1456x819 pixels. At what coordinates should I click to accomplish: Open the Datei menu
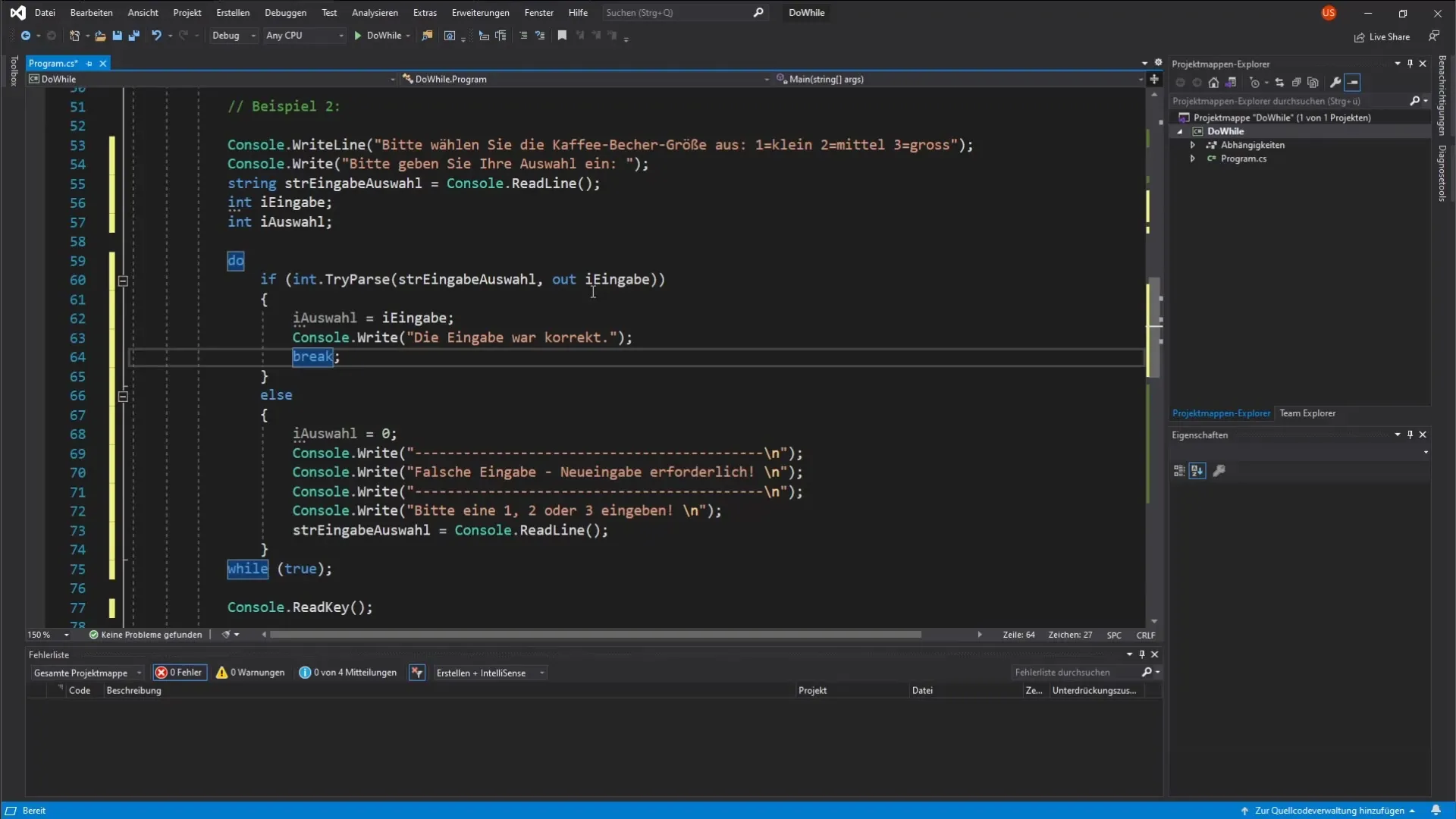45,13
